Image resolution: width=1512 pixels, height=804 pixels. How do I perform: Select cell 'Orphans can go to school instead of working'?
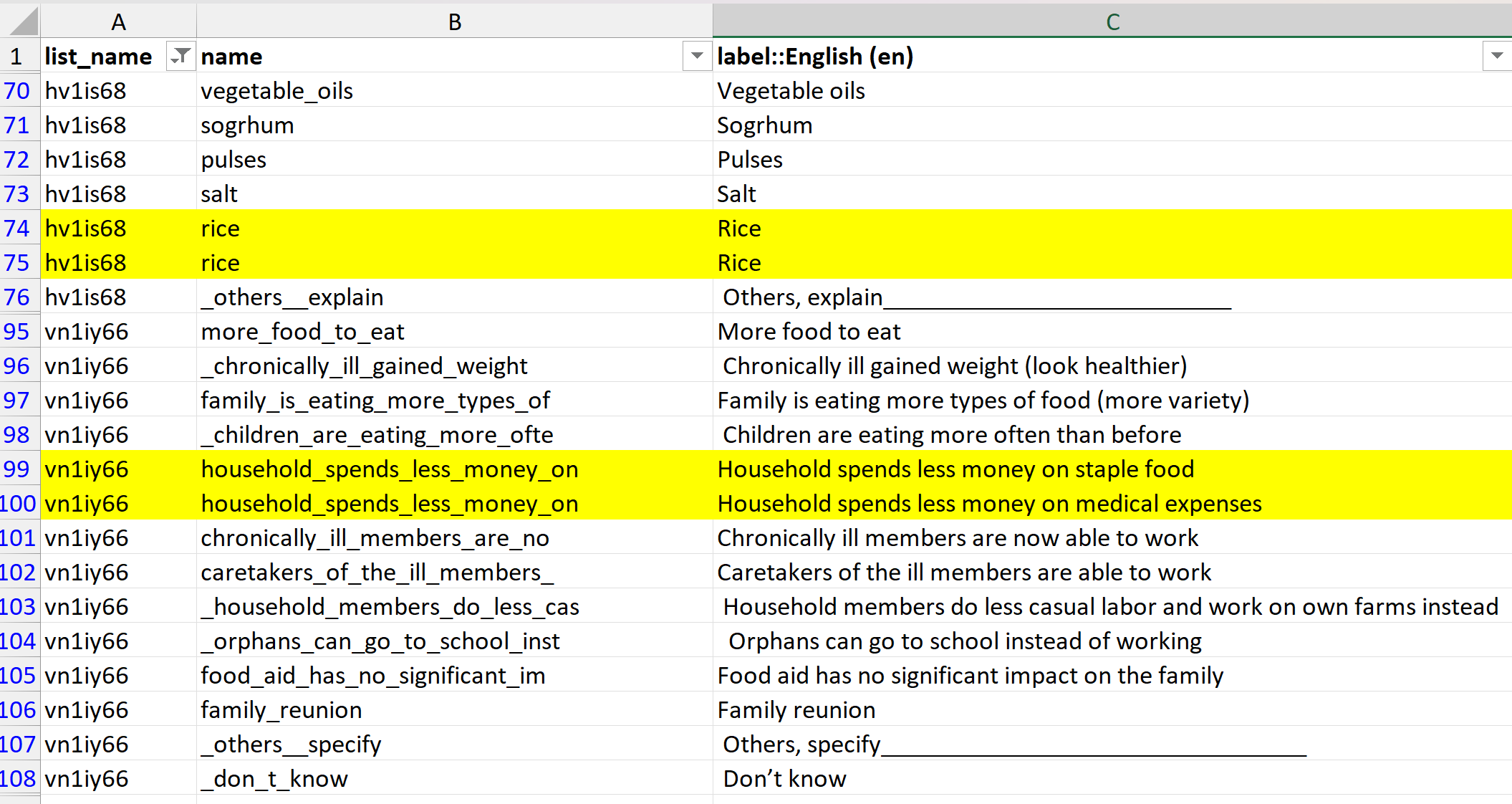(x=964, y=641)
